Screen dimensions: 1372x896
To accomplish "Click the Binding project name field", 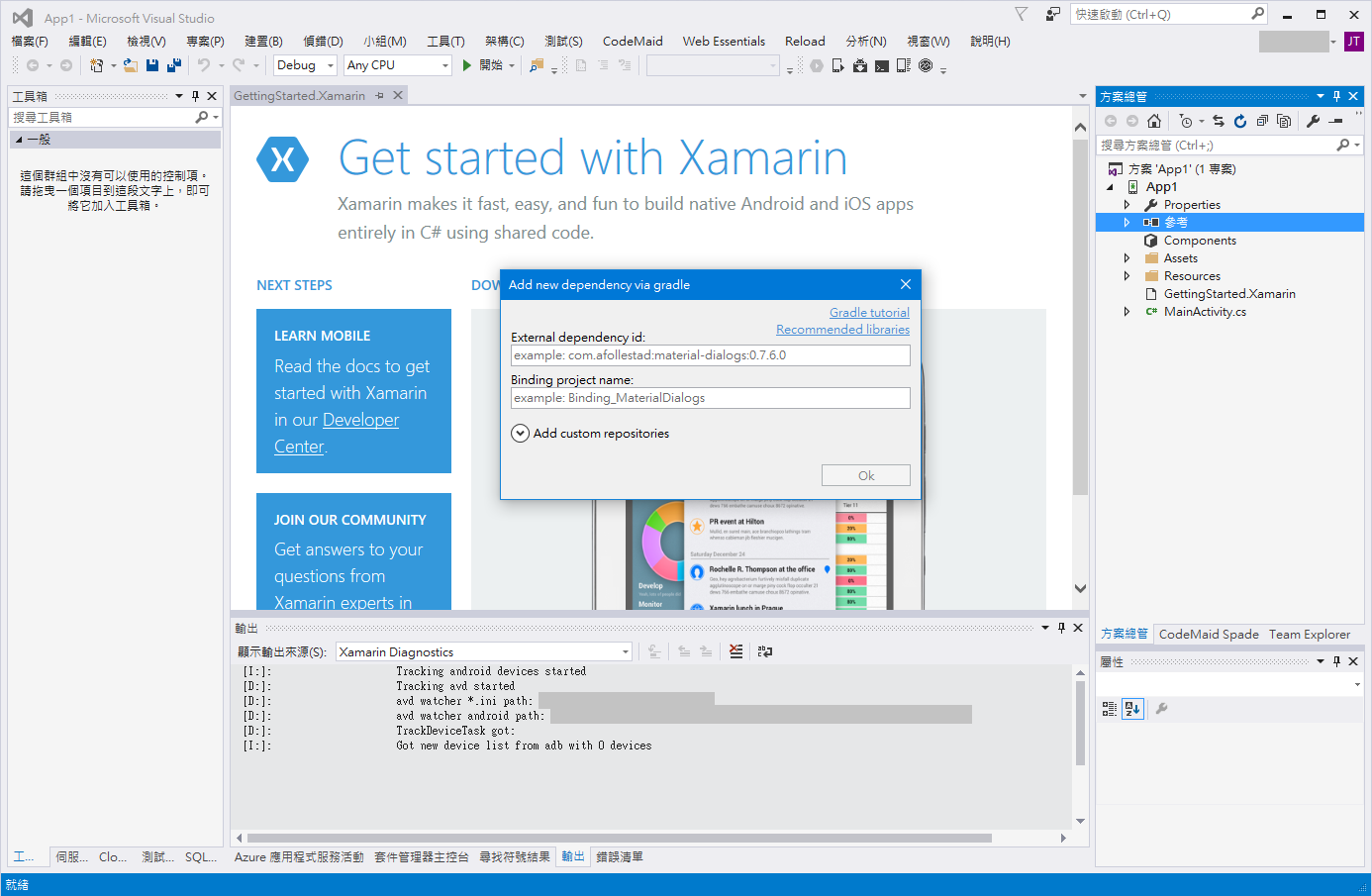I will [711, 398].
